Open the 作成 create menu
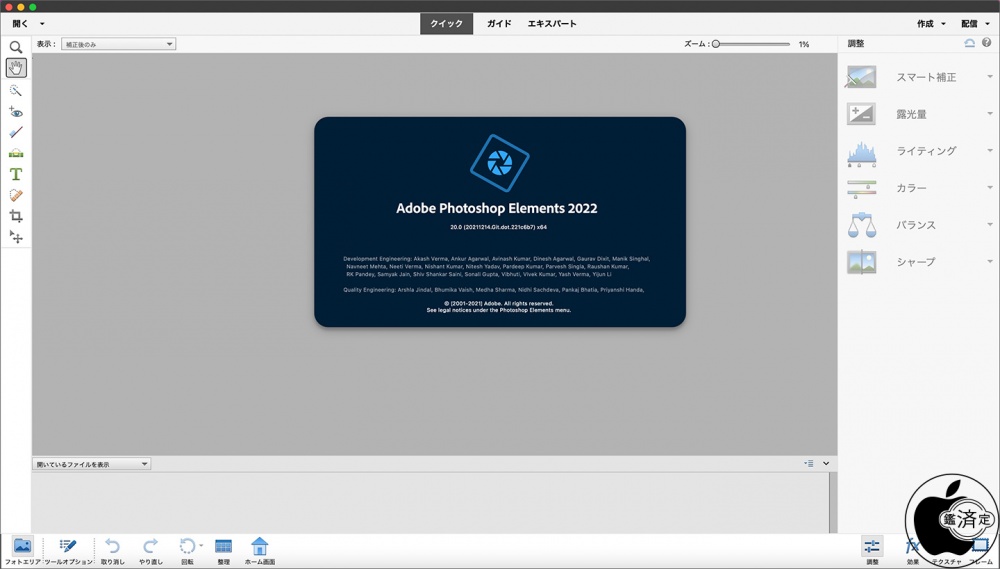 [931, 24]
